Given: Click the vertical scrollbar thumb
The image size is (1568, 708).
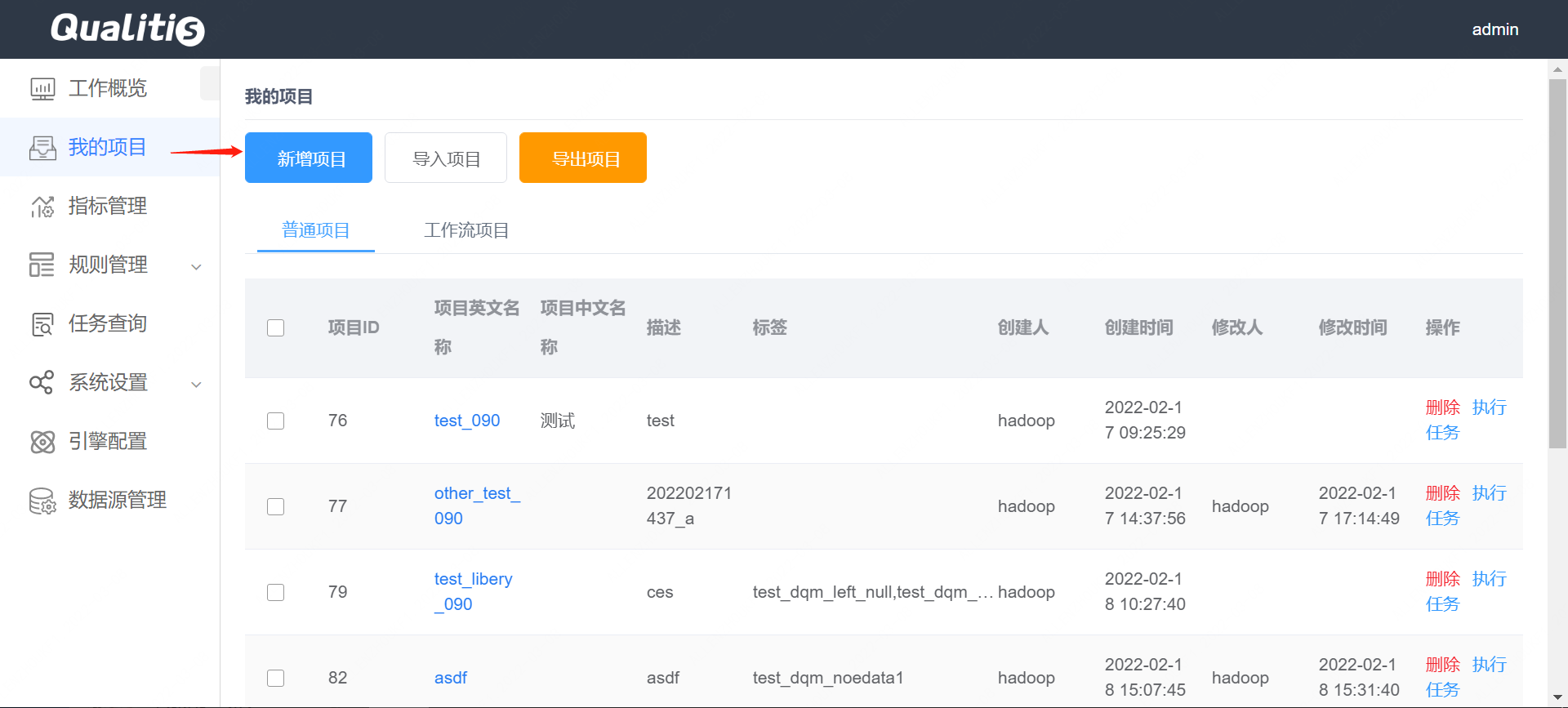Looking at the screenshot, I should pyautogui.click(x=1557, y=261).
